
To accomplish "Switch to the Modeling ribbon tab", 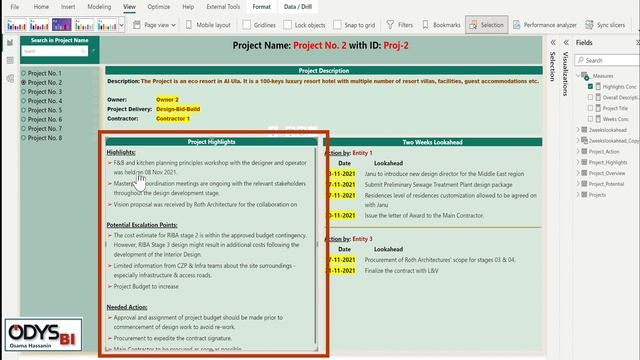I will click(x=99, y=7).
